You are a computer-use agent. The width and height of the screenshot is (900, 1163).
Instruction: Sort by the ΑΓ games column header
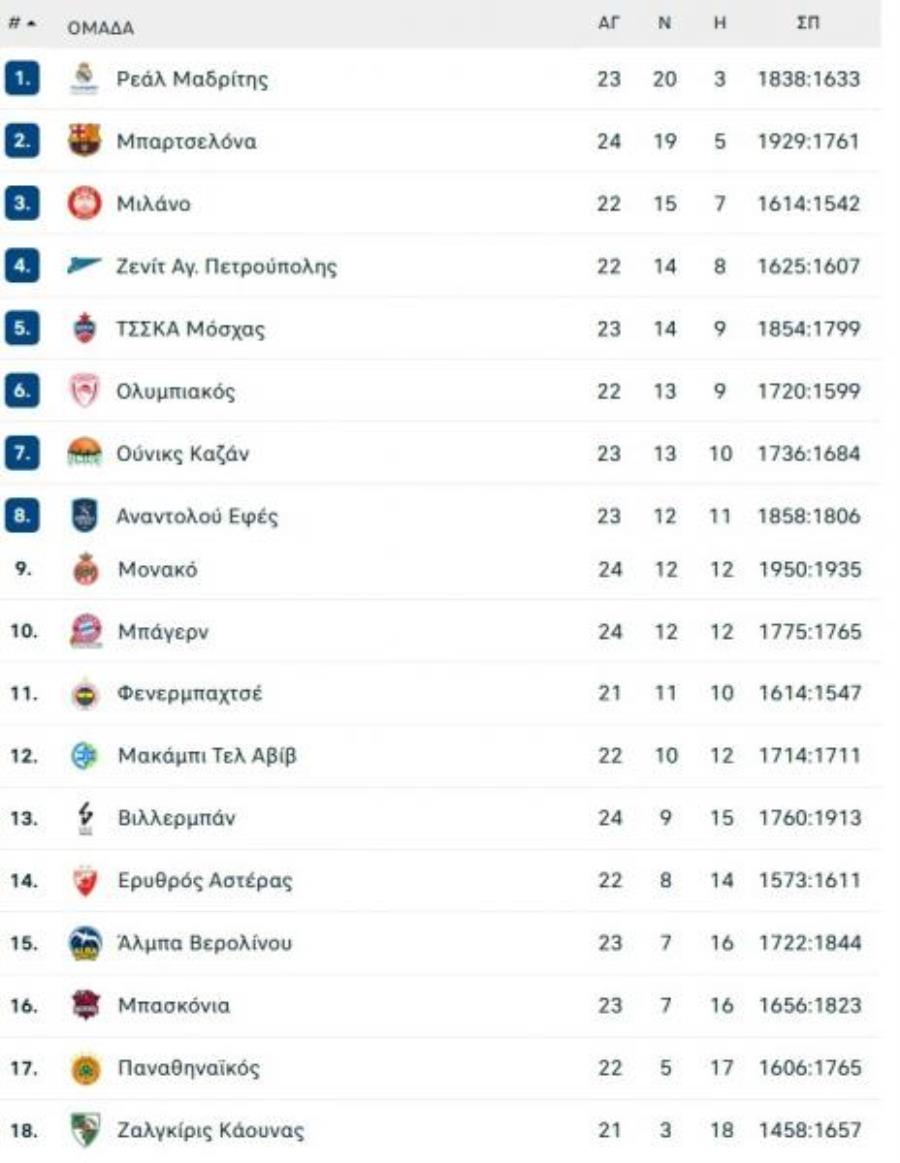pos(608,24)
